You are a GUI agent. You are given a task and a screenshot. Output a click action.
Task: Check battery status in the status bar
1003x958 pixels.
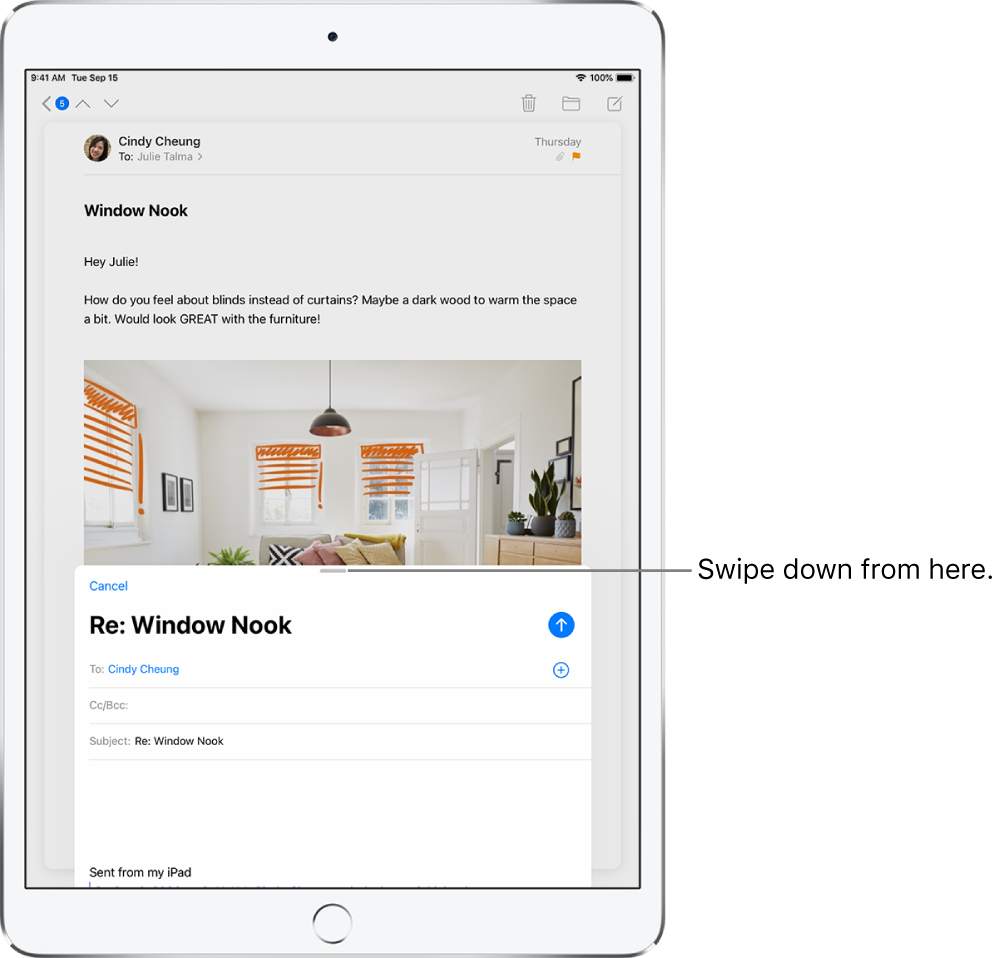click(x=625, y=76)
